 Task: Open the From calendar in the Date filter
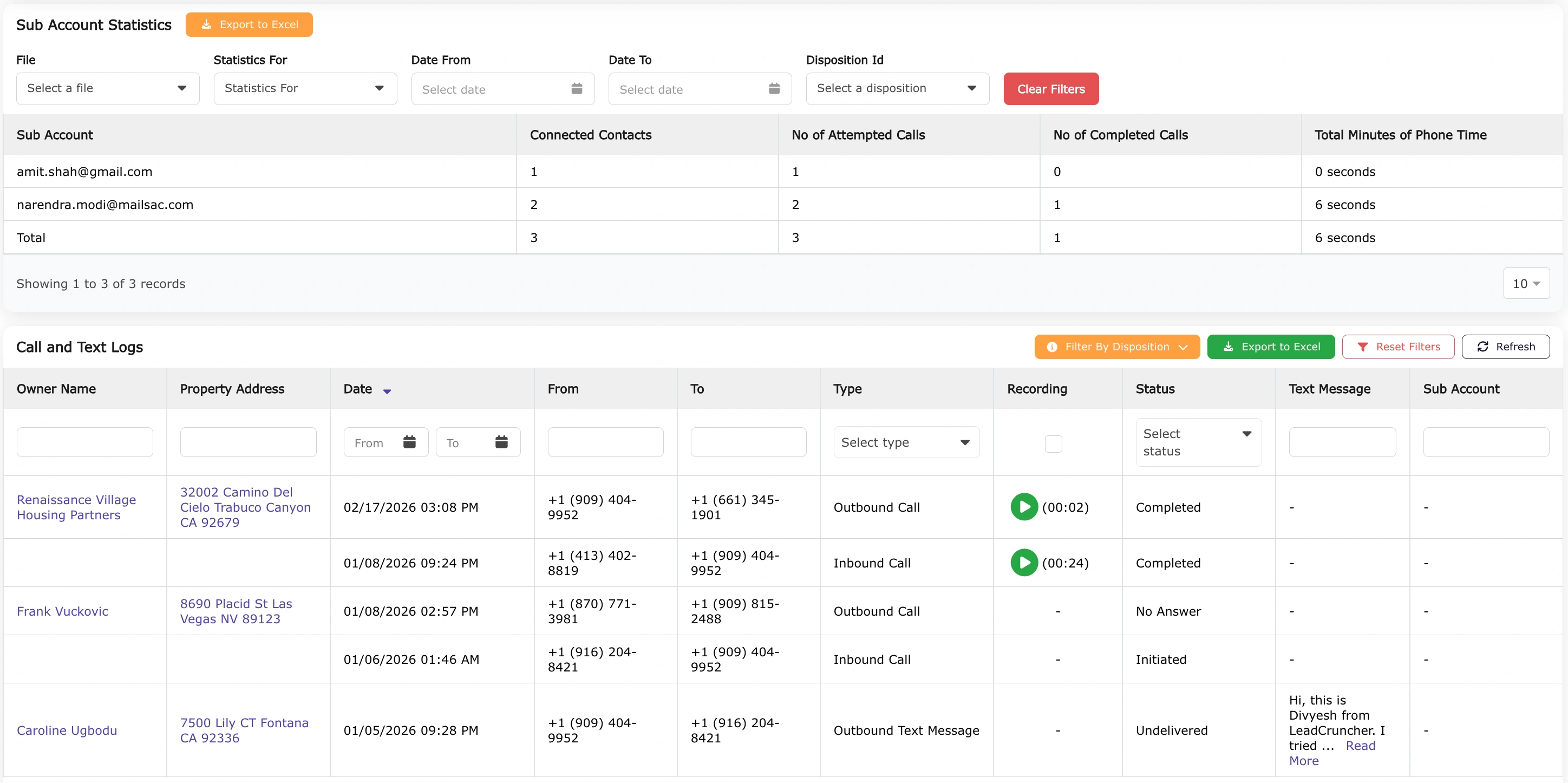[410, 442]
